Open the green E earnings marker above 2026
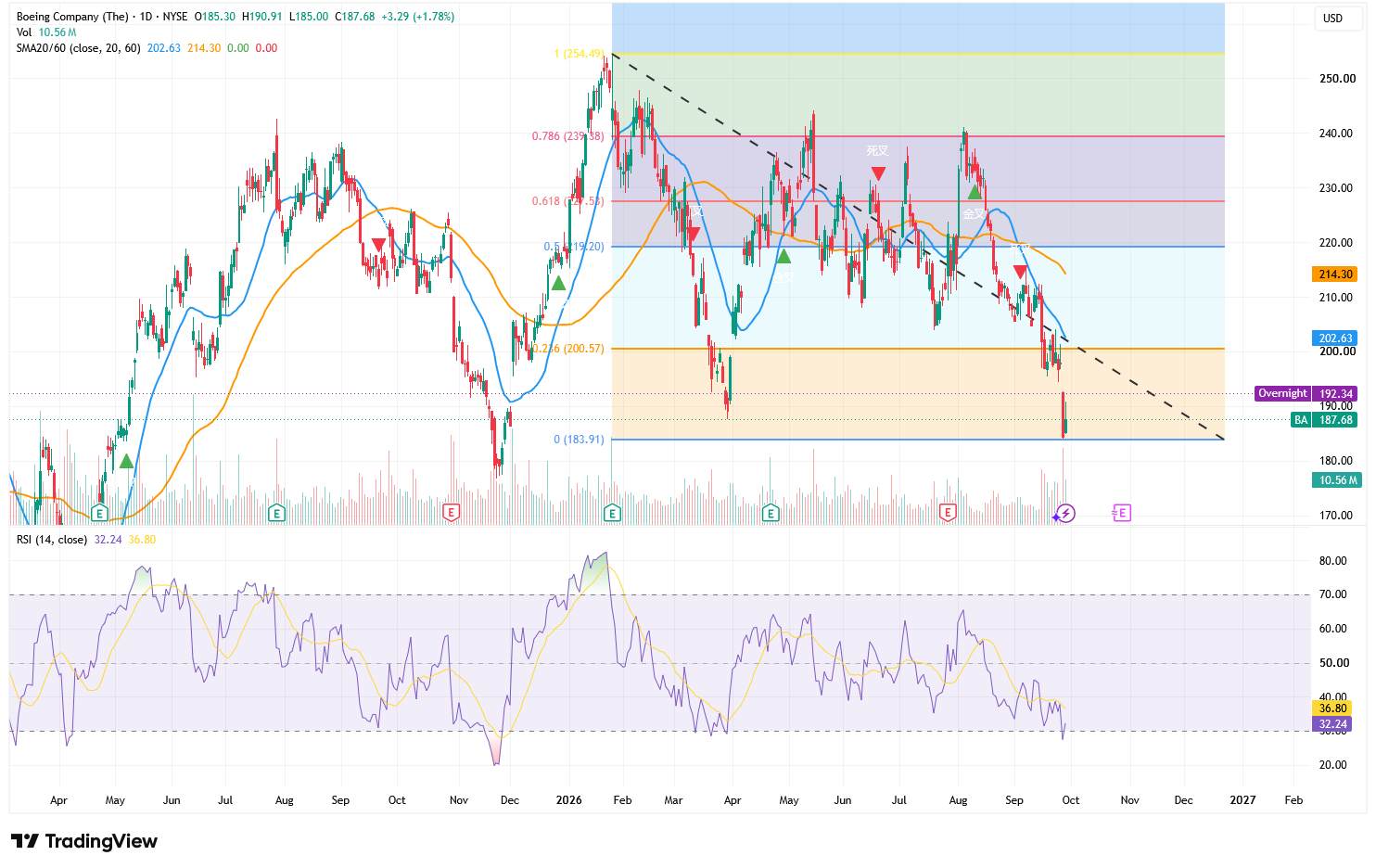Image resolution: width=1376 pixels, height=868 pixels. click(x=612, y=513)
